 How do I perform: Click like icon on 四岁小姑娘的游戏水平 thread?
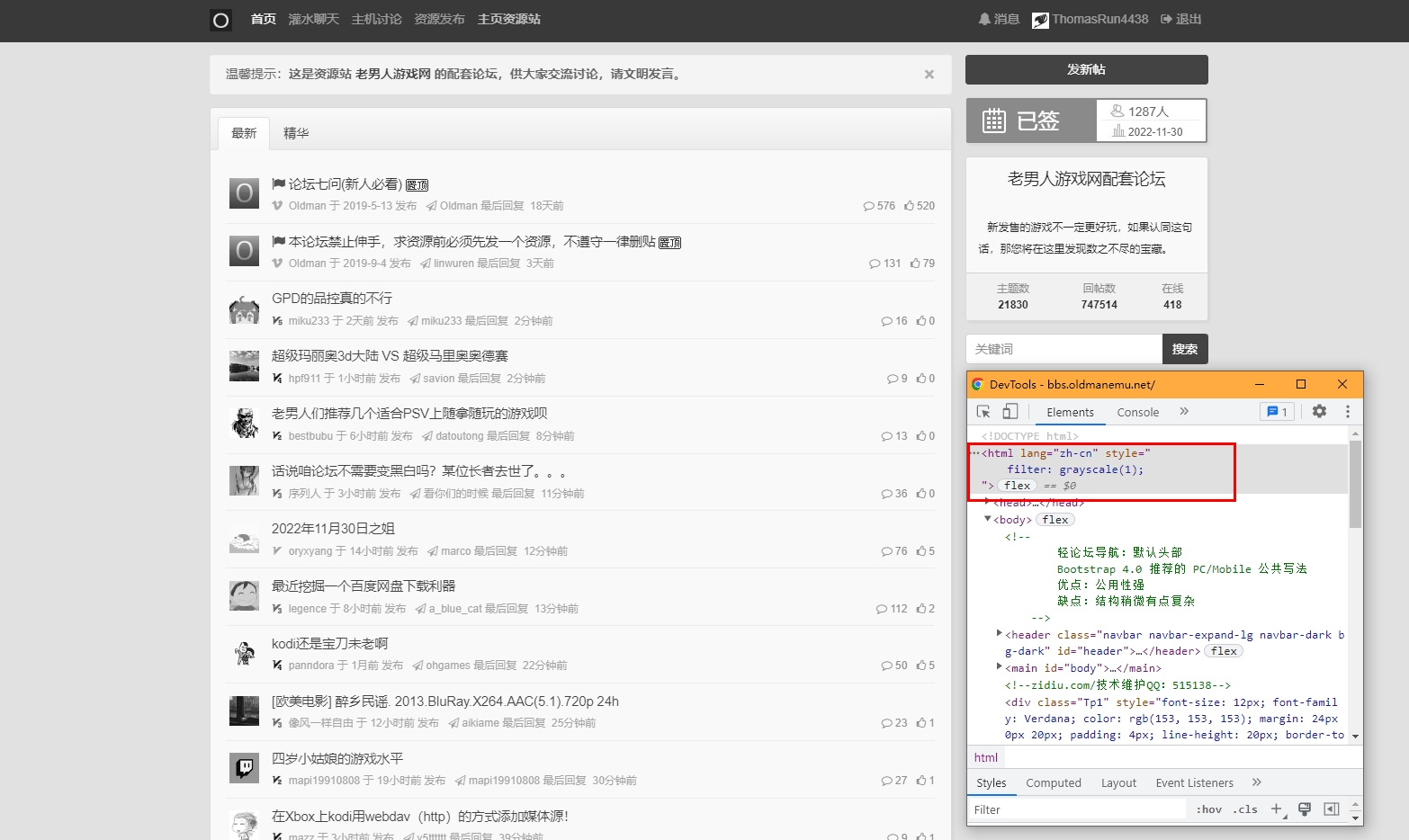(x=921, y=781)
